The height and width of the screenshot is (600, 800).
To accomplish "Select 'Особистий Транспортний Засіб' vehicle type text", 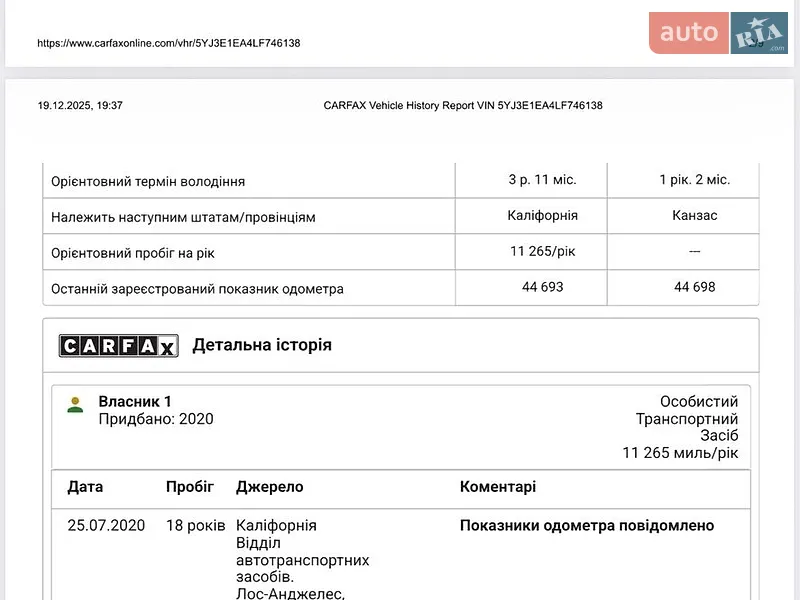I will (687, 418).
